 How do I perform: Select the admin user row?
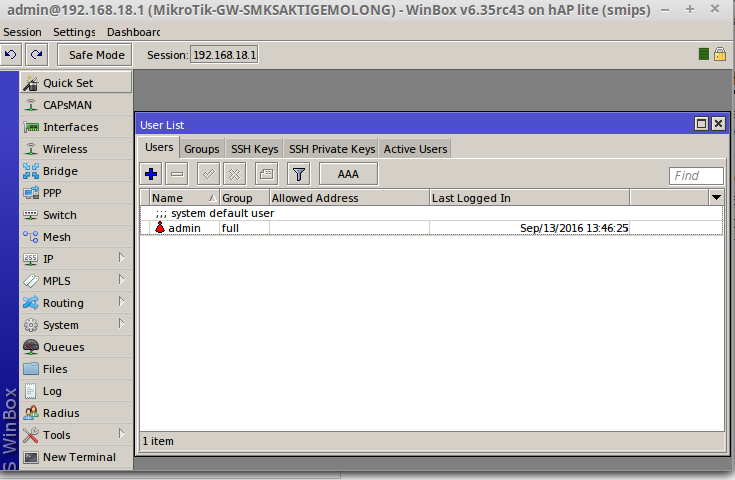[x=431, y=228]
